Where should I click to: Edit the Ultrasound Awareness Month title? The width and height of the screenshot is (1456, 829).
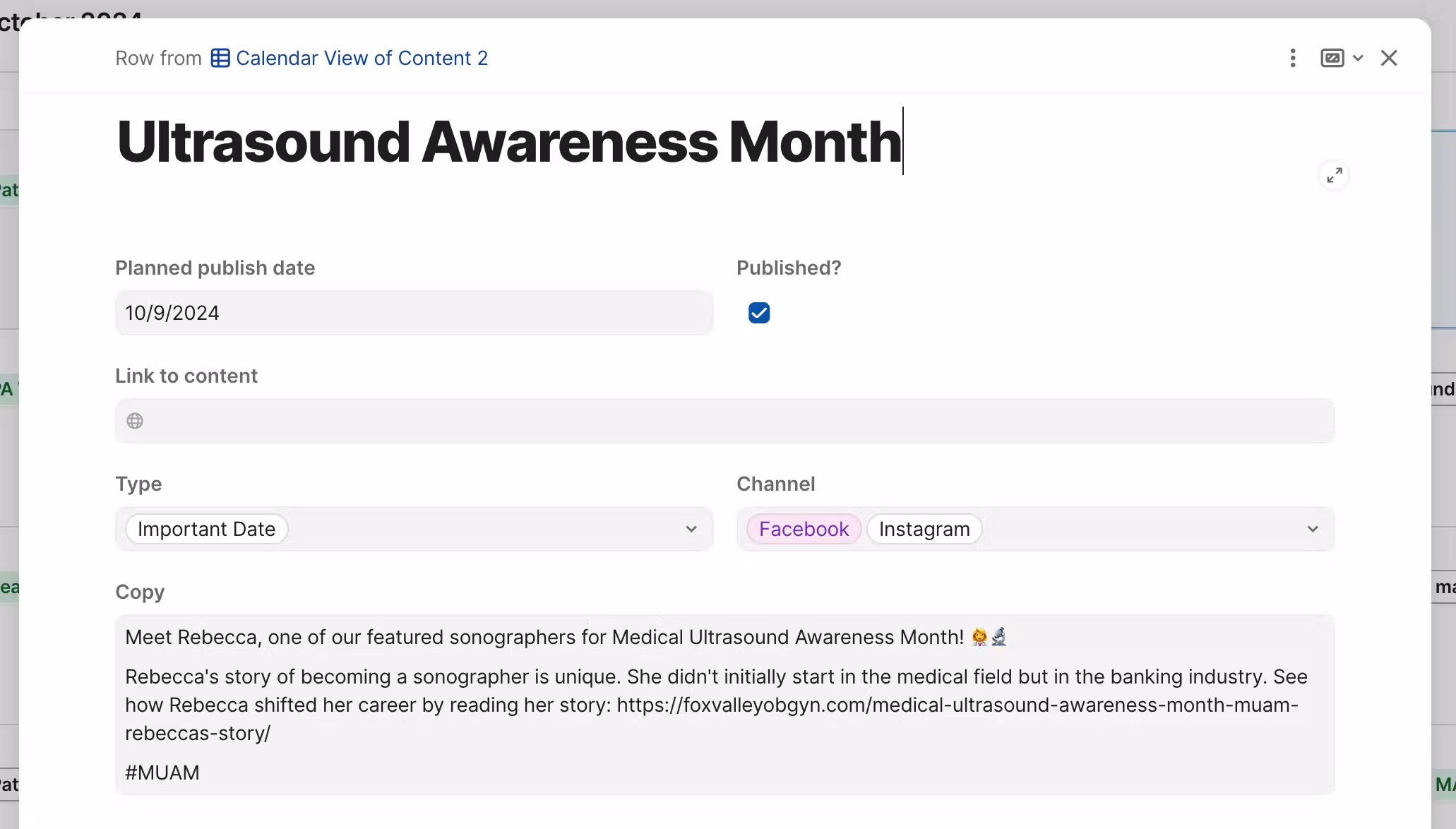pyautogui.click(x=509, y=141)
